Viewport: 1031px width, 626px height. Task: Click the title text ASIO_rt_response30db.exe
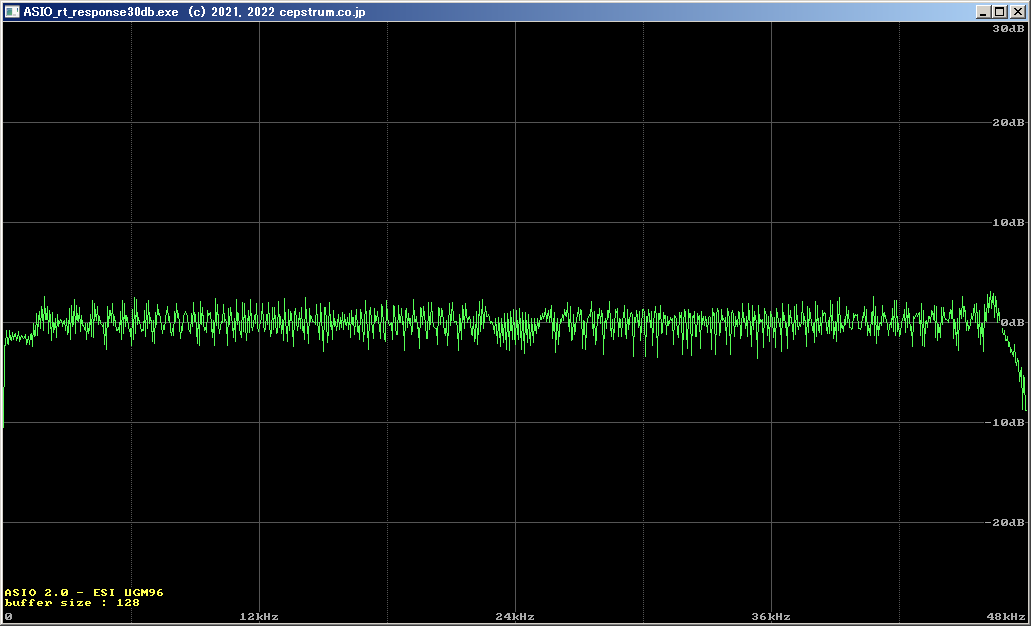[101, 12]
